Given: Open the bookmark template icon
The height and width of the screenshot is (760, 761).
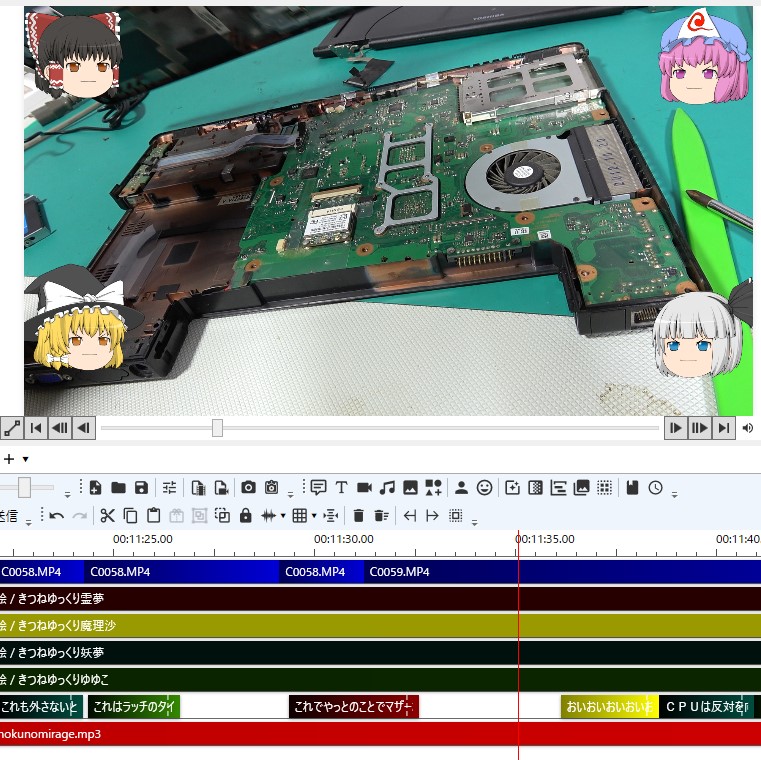Looking at the screenshot, I should coord(632,487).
